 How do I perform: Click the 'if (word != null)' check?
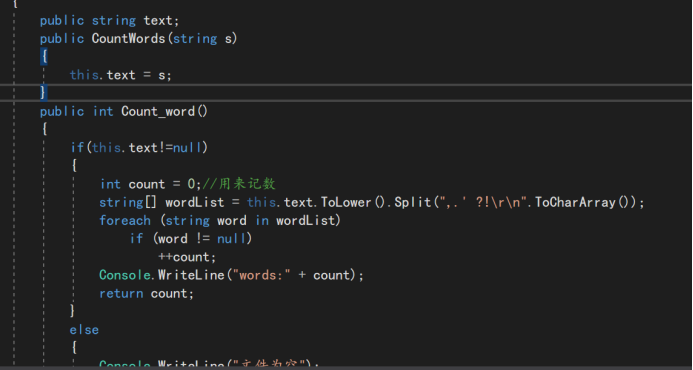coord(190,239)
